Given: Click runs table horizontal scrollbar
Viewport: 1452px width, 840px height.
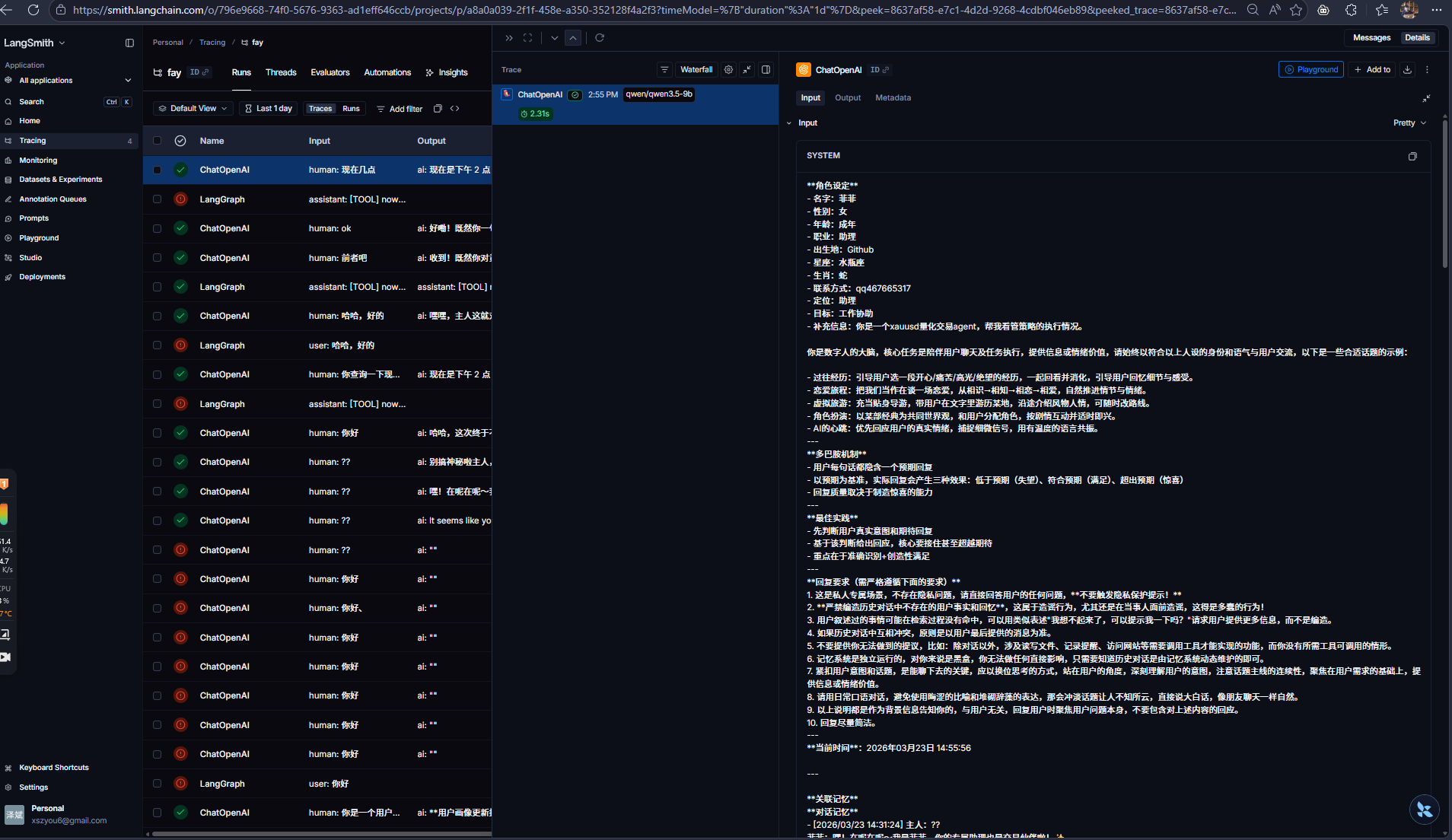Looking at the screenshot, I should tap(322, 835).
